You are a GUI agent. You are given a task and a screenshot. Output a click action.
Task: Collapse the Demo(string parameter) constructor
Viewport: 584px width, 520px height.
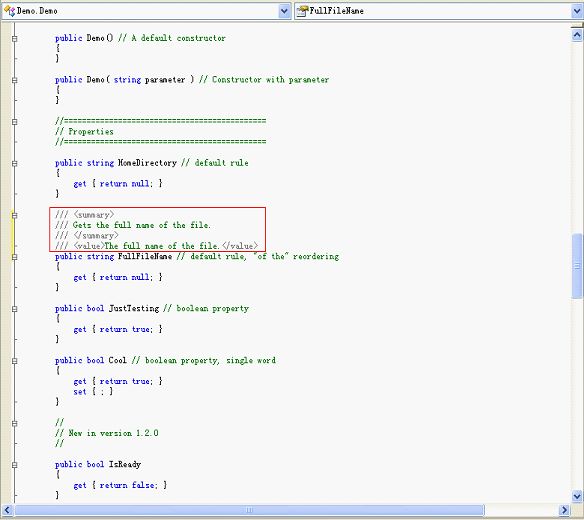[x=15, y=80]
